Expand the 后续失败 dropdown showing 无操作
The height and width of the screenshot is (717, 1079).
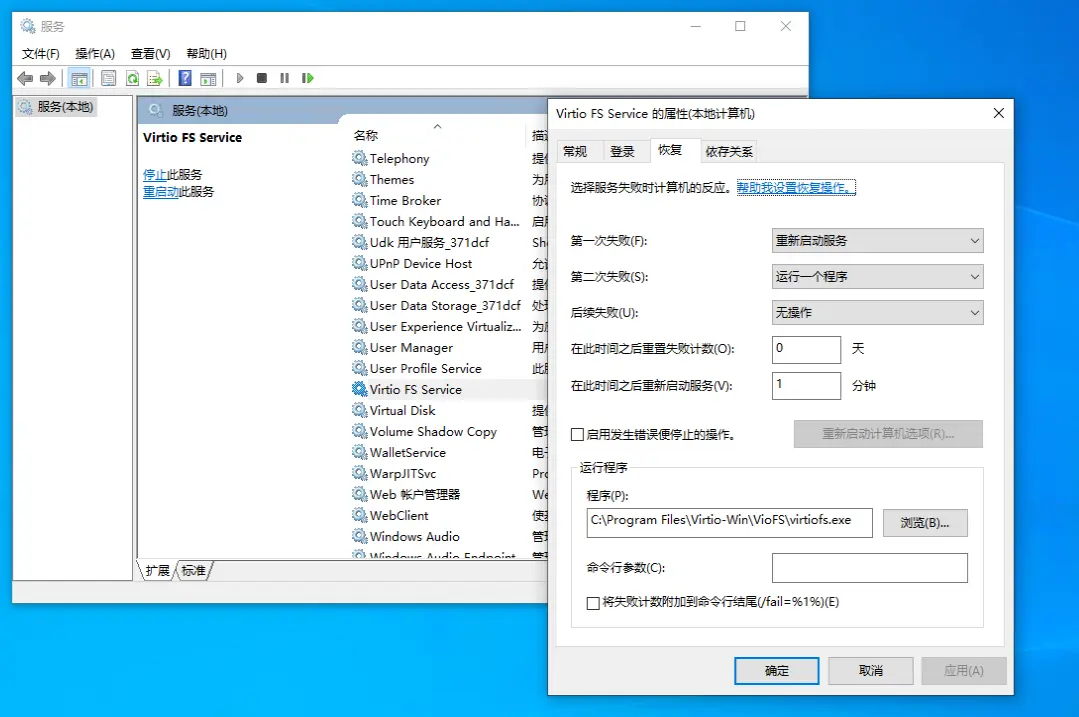pyautogui.click(x=972, y=312)
